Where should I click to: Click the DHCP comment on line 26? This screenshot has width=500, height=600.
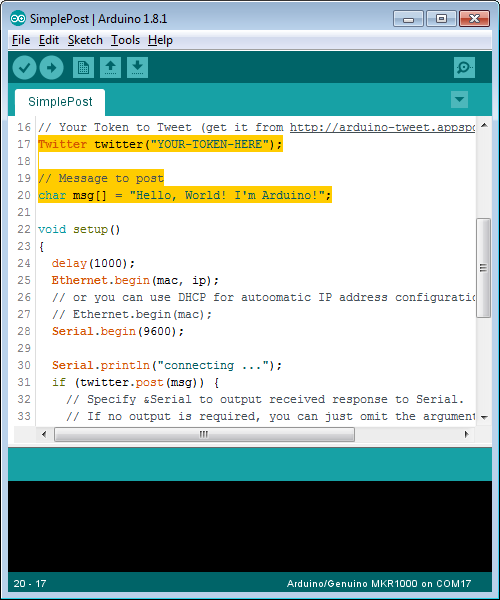click(x=263, y=297)
